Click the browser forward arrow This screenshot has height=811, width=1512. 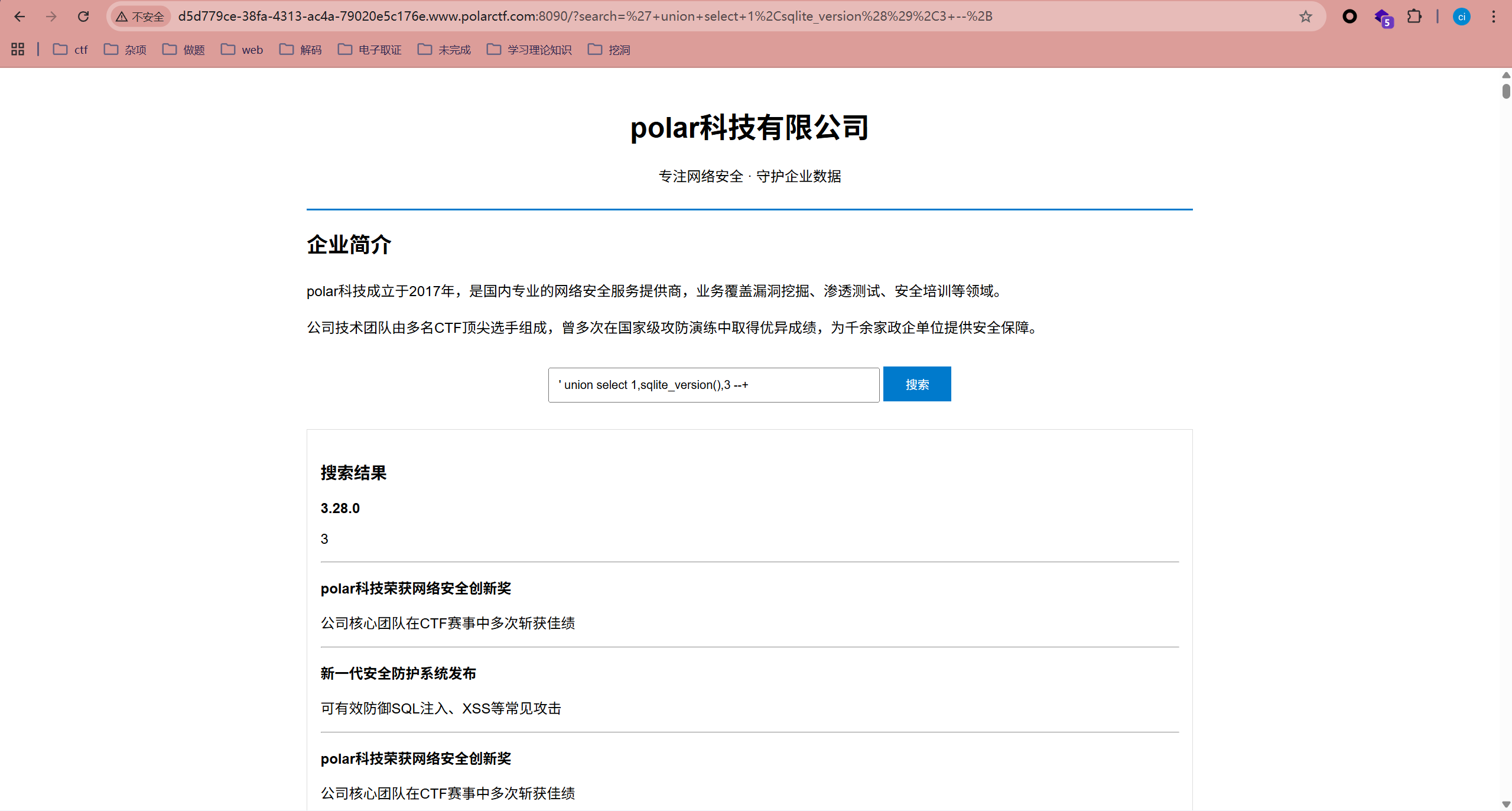point(51,17)
